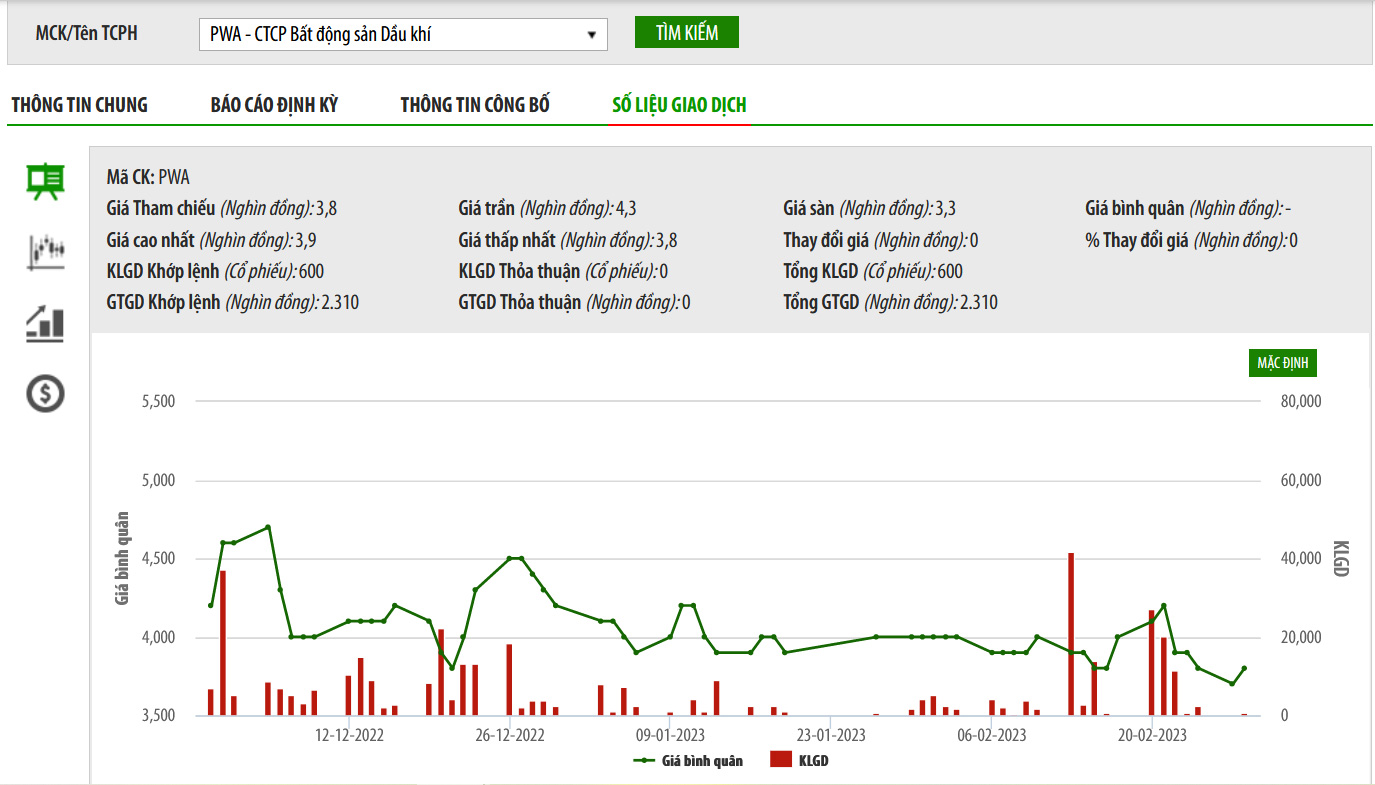The width and height of the screenshot is (1375, 785).
Task: Click the last data point on the price line
Action: (x=1244, y=668)
